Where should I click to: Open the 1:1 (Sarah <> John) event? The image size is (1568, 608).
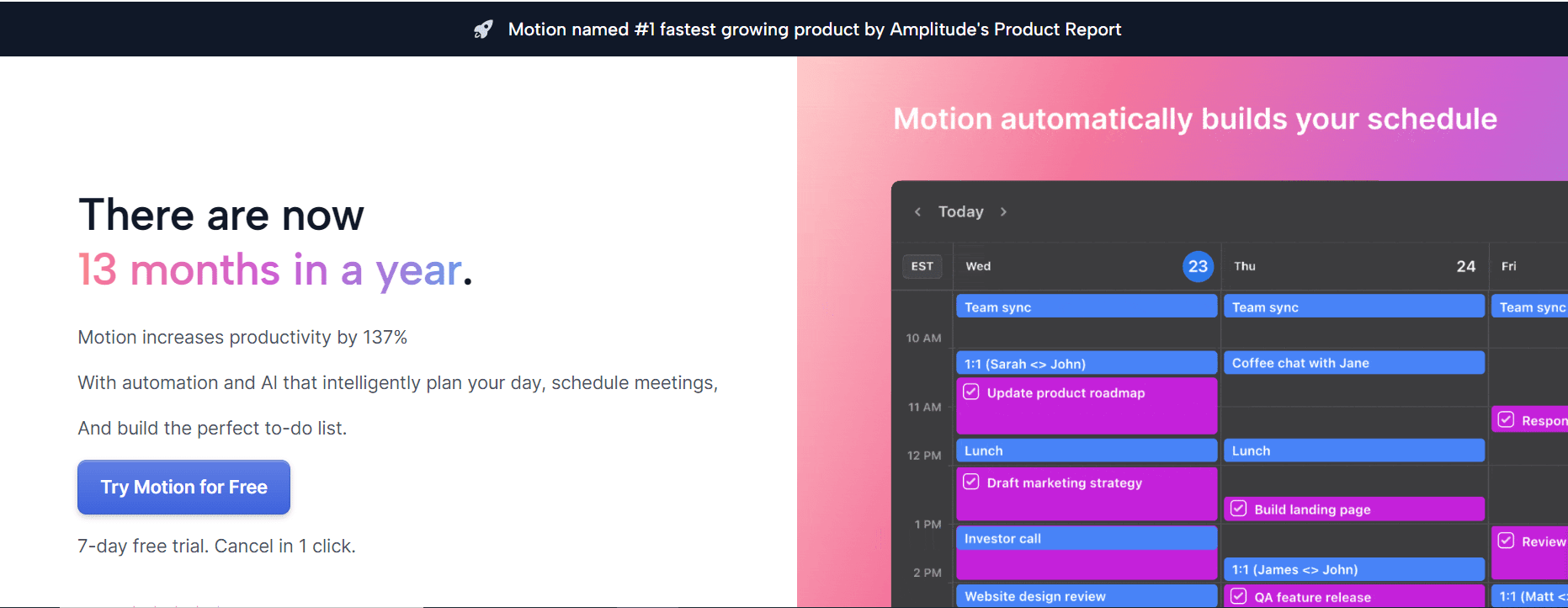(1087, 363)
